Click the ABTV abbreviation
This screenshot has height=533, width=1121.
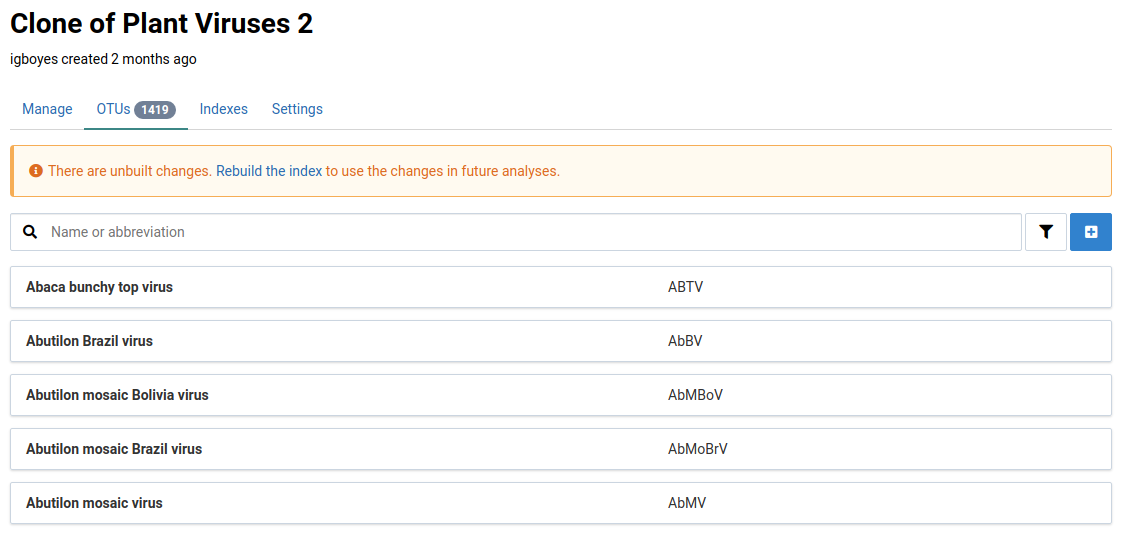[x=685, y=287]
